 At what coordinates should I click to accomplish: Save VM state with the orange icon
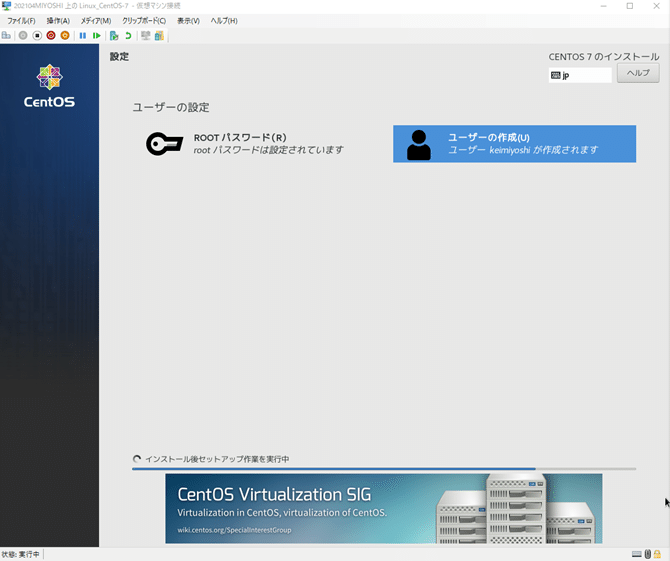coord(65,35)
